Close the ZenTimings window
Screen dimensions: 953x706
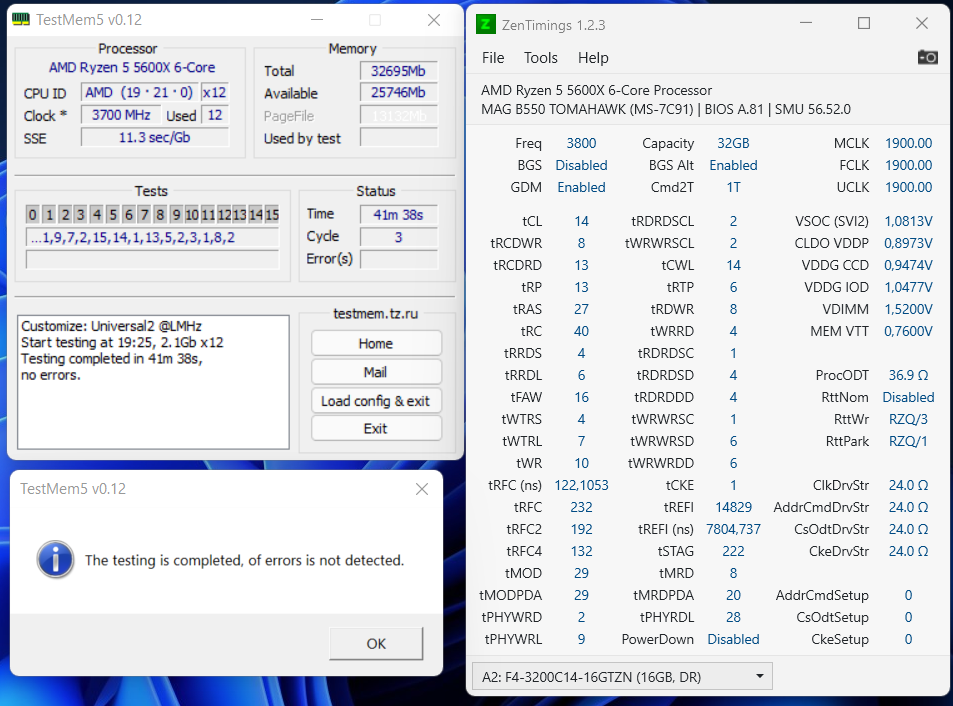coord(921,24)
